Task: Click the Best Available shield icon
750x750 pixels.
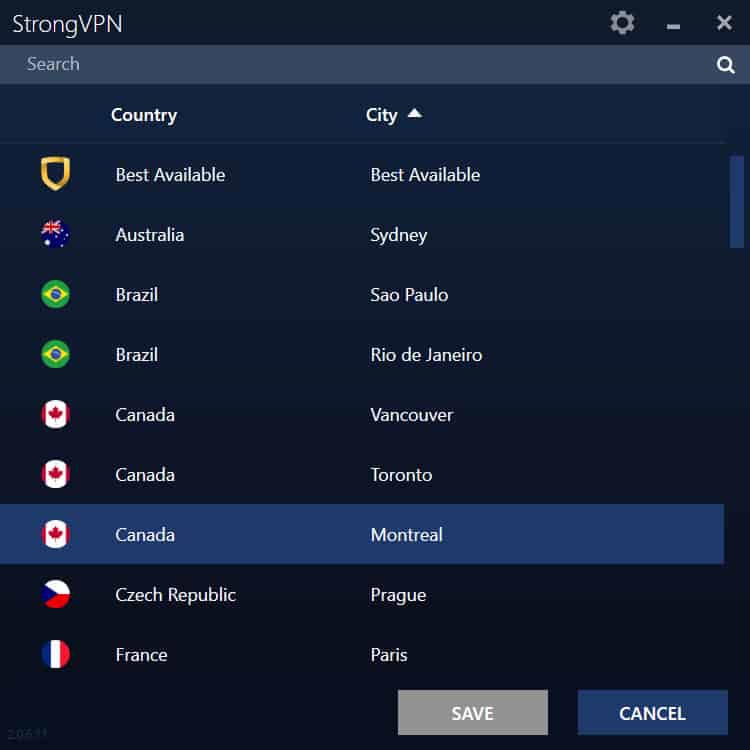Action: coord(55,173)
